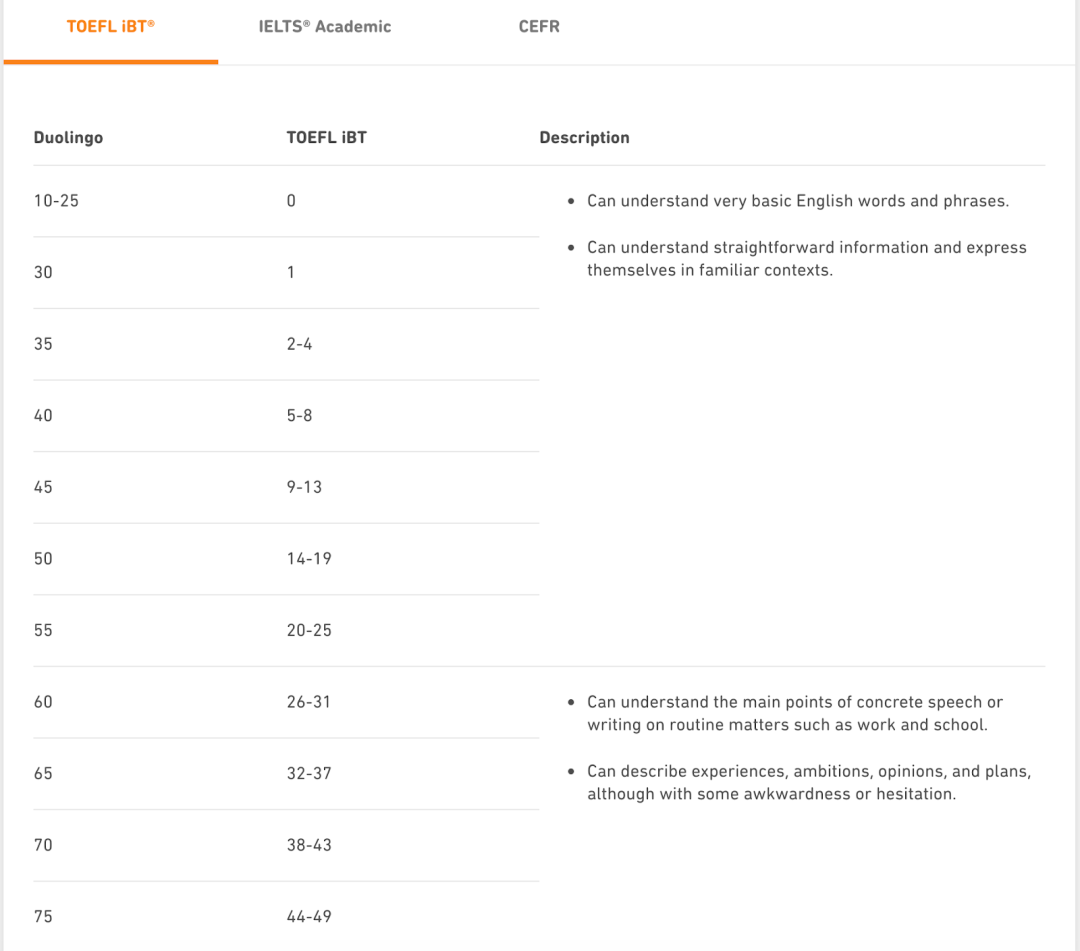Click the TOEFL score range 20-25
Image resolution: width=1080 pixels, height=951 pixels.
[x=308, y=631]
